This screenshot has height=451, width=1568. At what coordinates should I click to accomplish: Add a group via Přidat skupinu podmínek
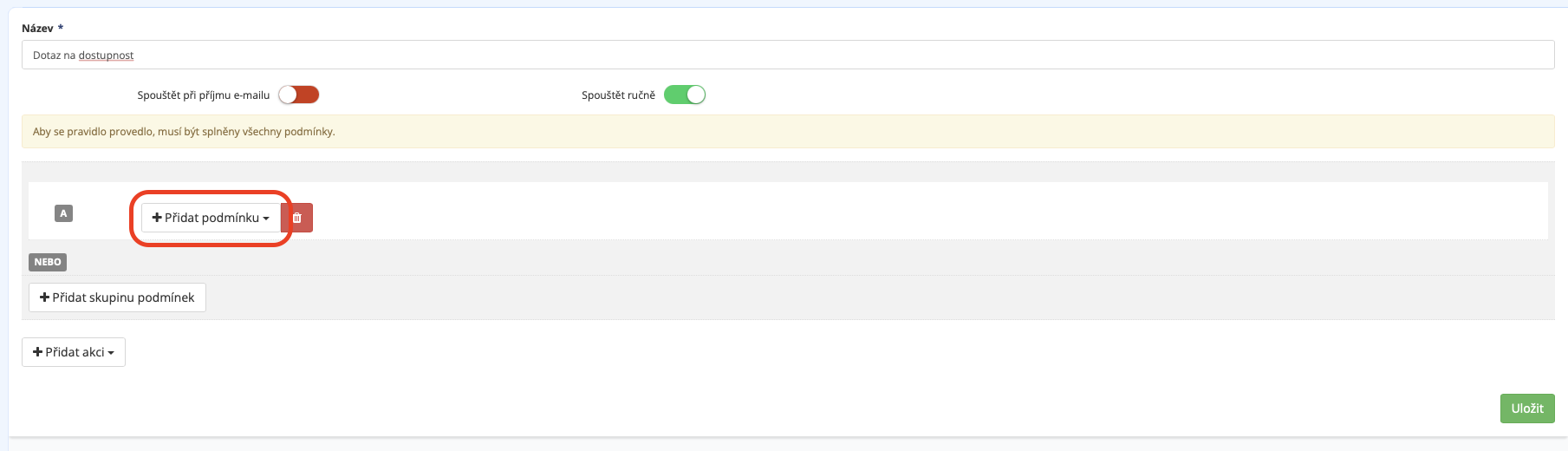[x=117, y=297]
